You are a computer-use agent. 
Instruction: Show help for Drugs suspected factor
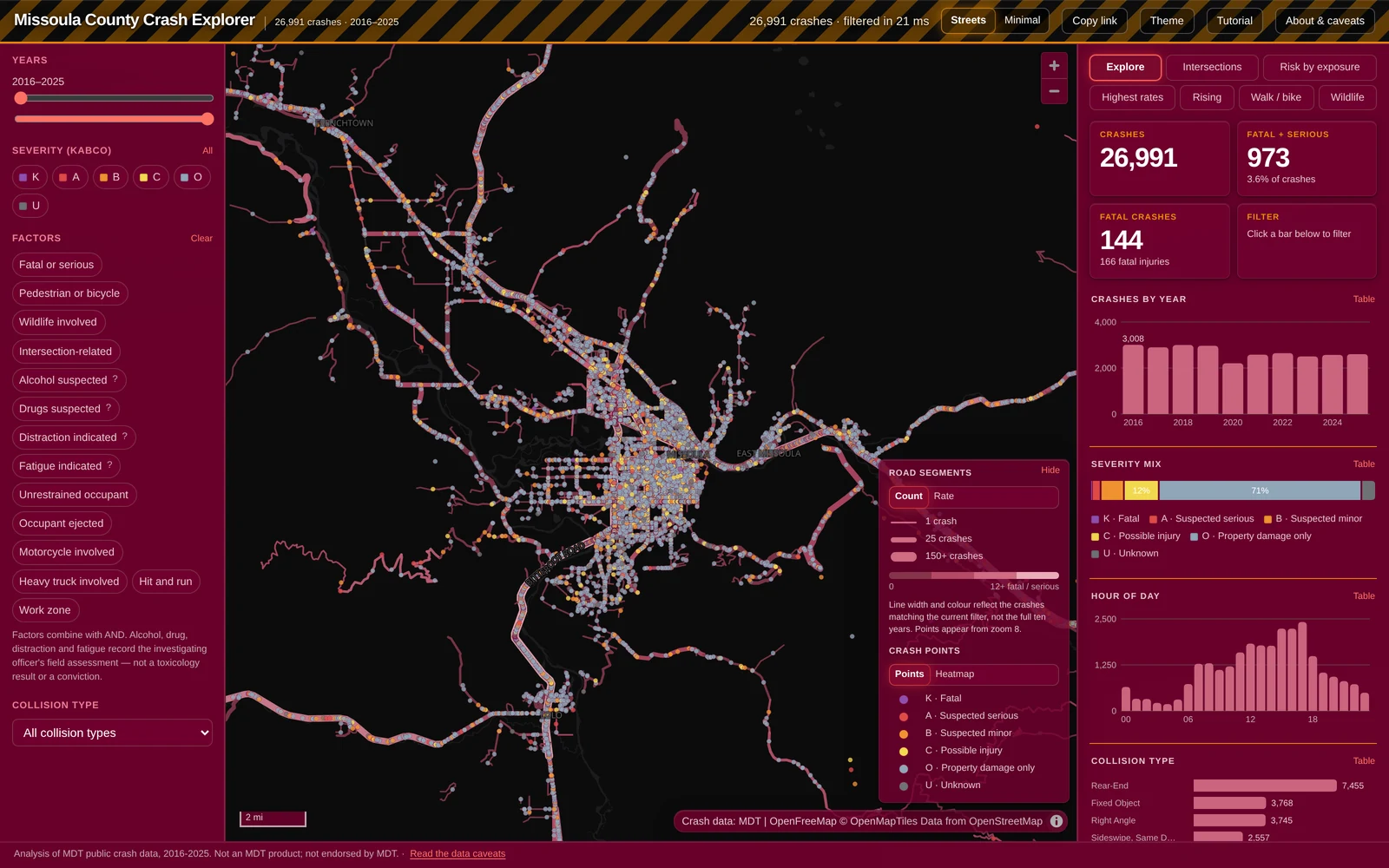click(x=109, y=408)
